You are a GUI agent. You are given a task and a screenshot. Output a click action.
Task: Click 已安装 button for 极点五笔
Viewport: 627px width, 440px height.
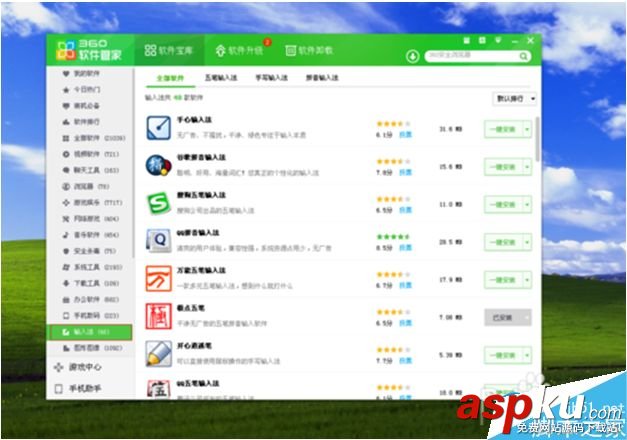pos(503,318)
